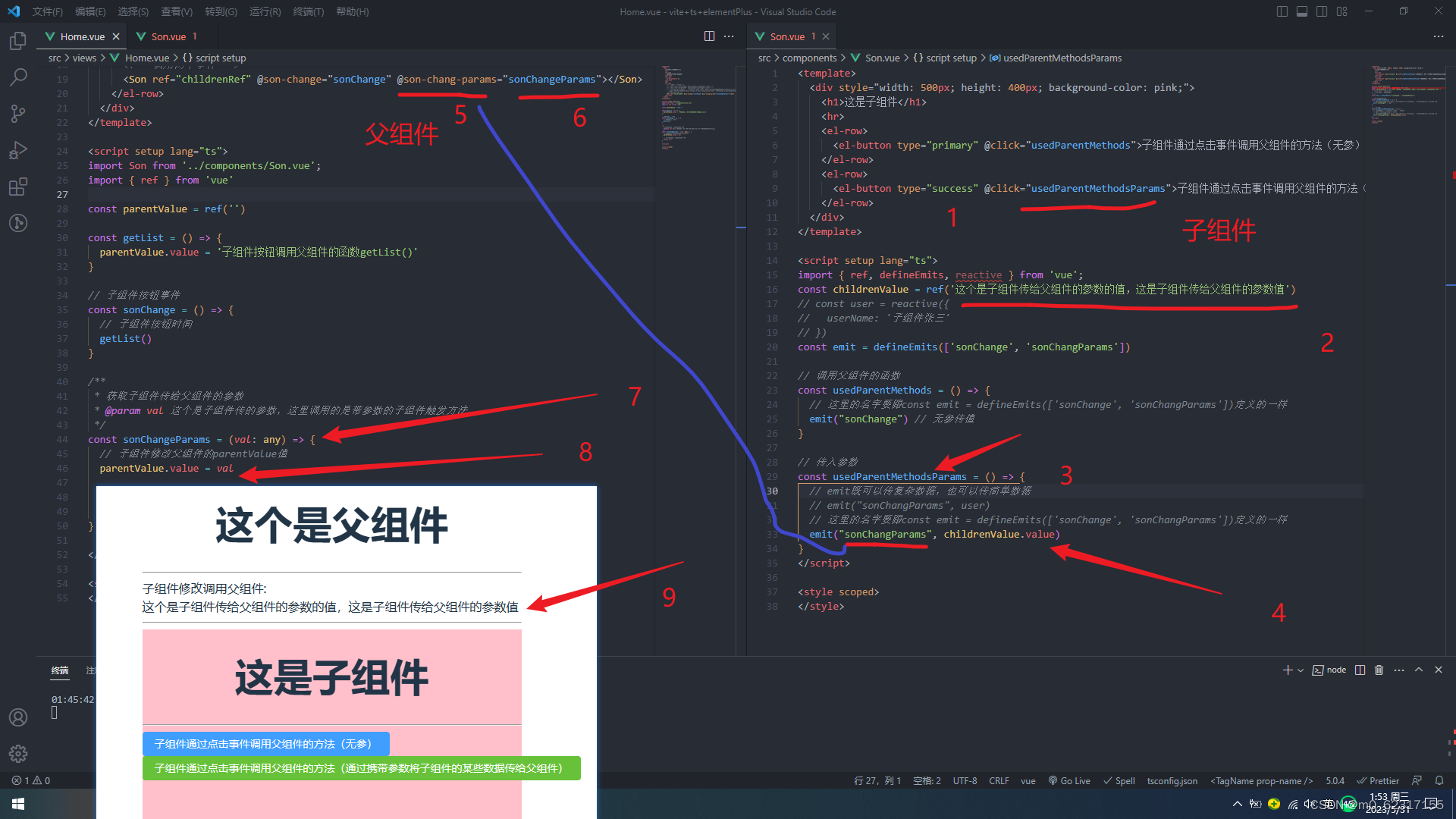Open the Manage gear icon
Image resolution: width=1456 pixels, height=819 pixels.
(x=18, y=754)
